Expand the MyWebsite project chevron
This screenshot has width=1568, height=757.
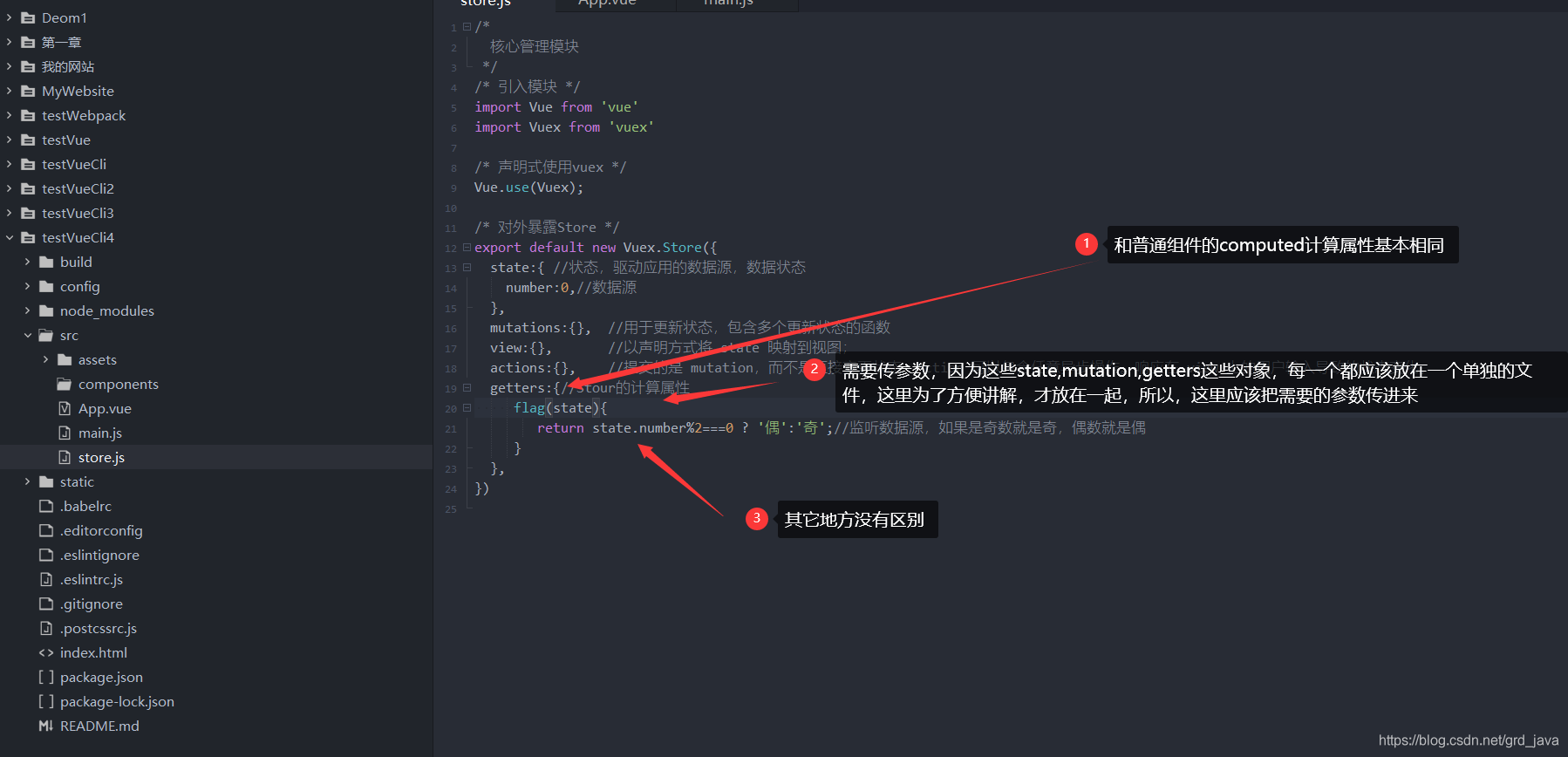[10, 91]
